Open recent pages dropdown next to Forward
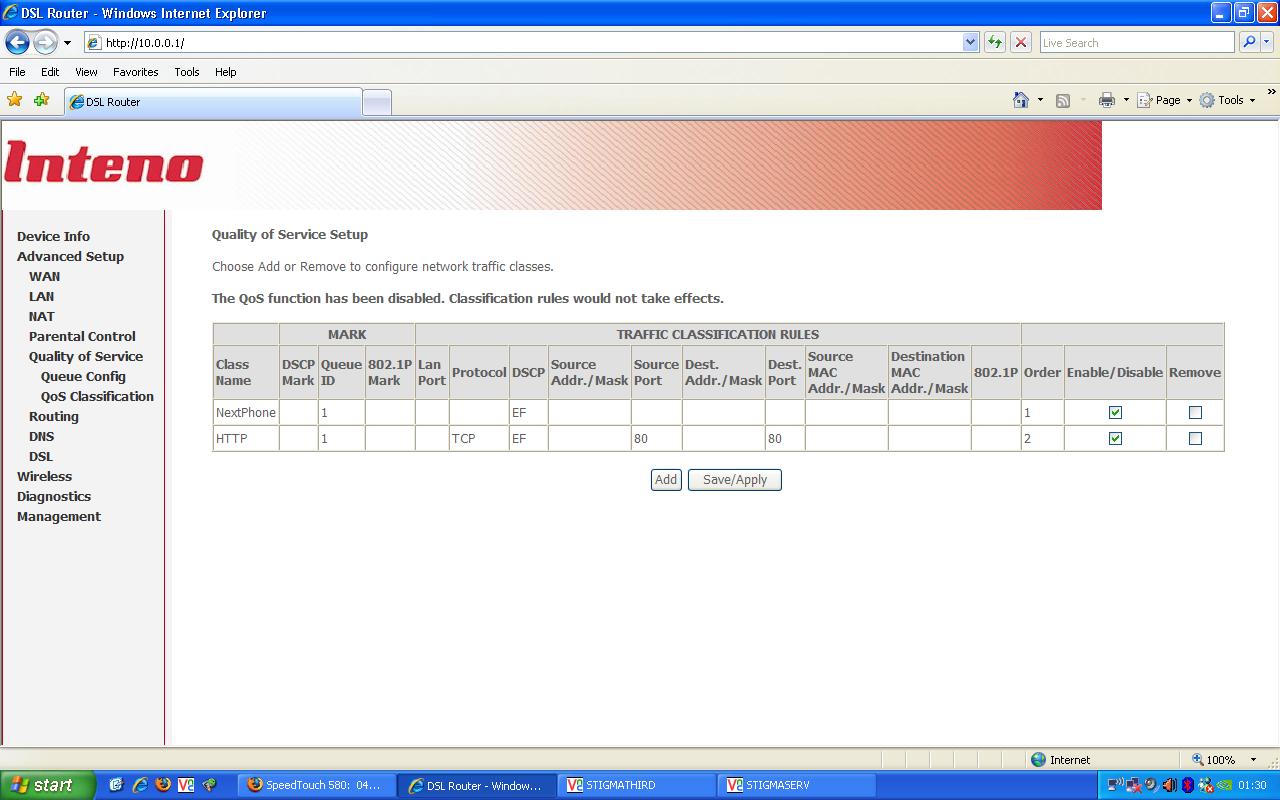 (67, 43)
